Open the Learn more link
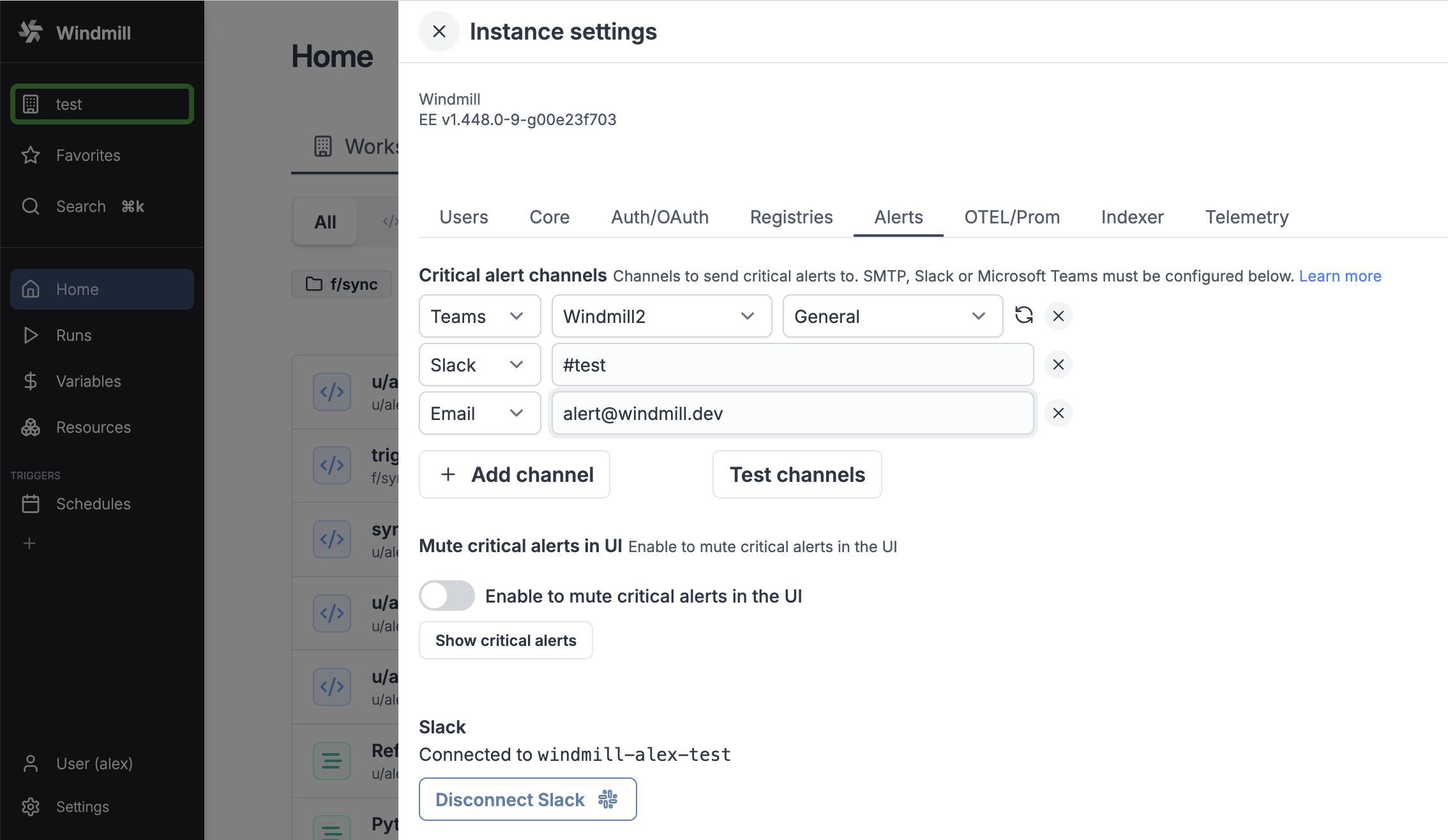Image resolution: width=1448 pixels, height=840 pixels. tap(1339, 276)
